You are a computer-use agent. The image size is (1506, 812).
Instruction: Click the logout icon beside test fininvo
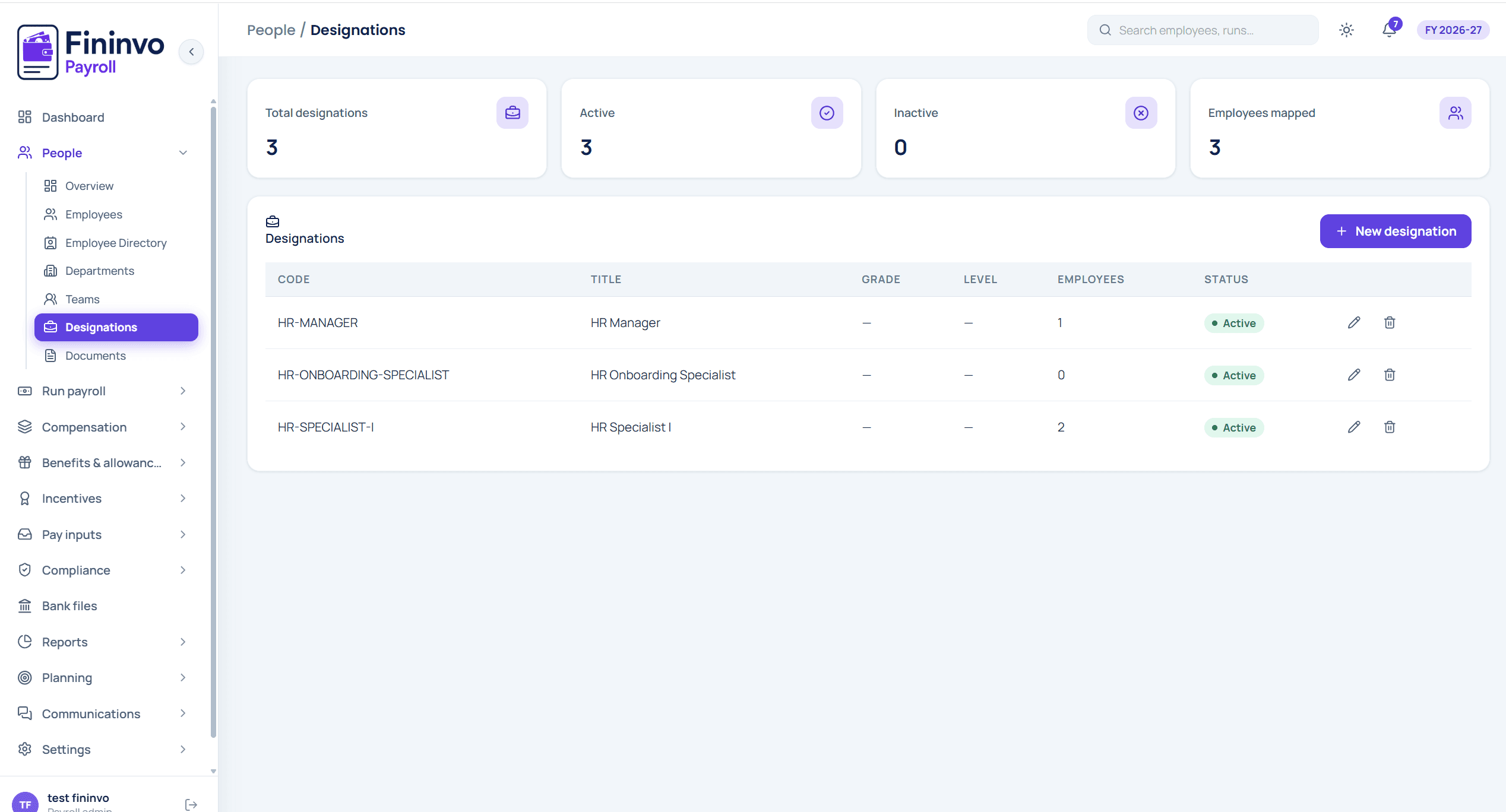191,804
